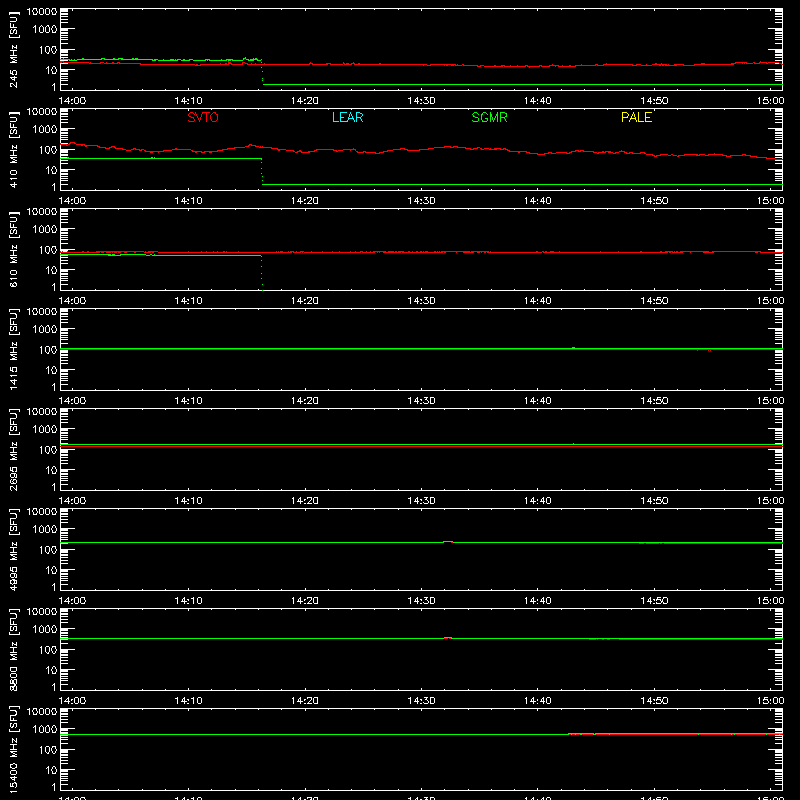
Task: Click the small green bump in 4995 MHz trace
Action: point(448,541)
